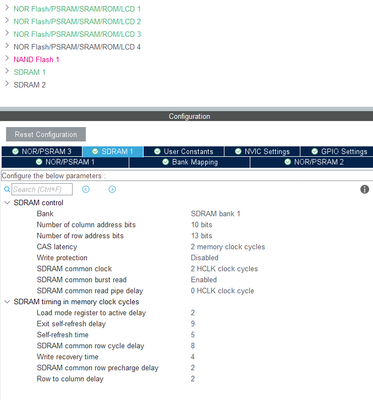The height and width of the screenshot is (400, 373).
Task: Select the NAND Flash 1 label
Action: coord(36,59)
